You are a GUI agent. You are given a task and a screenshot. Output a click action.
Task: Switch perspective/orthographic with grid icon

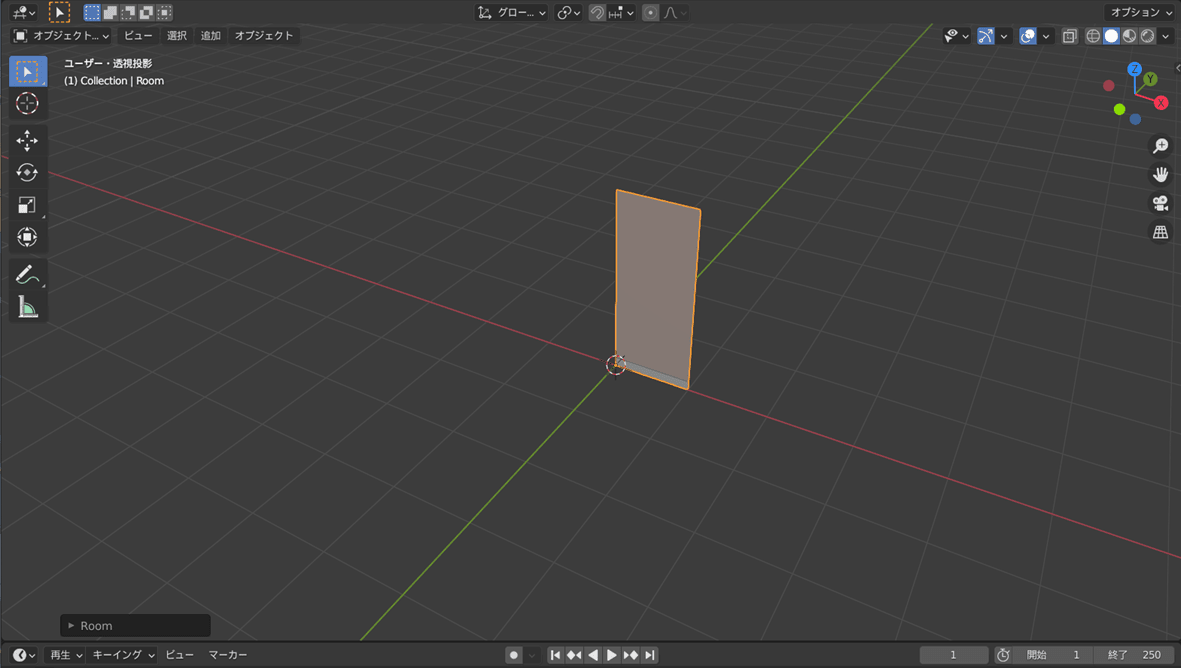[x=1161, y=232]
